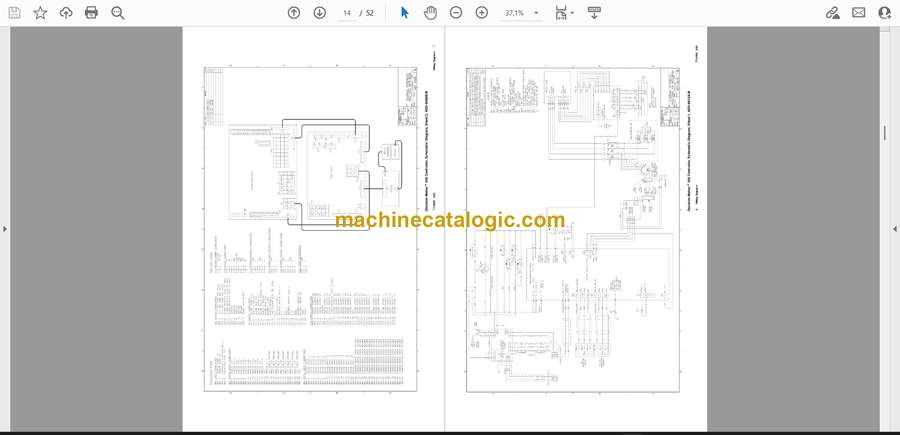Viewport: 900px width, 435px height.
Task: Click right schematic diagram page
Action: coord(576,229)
